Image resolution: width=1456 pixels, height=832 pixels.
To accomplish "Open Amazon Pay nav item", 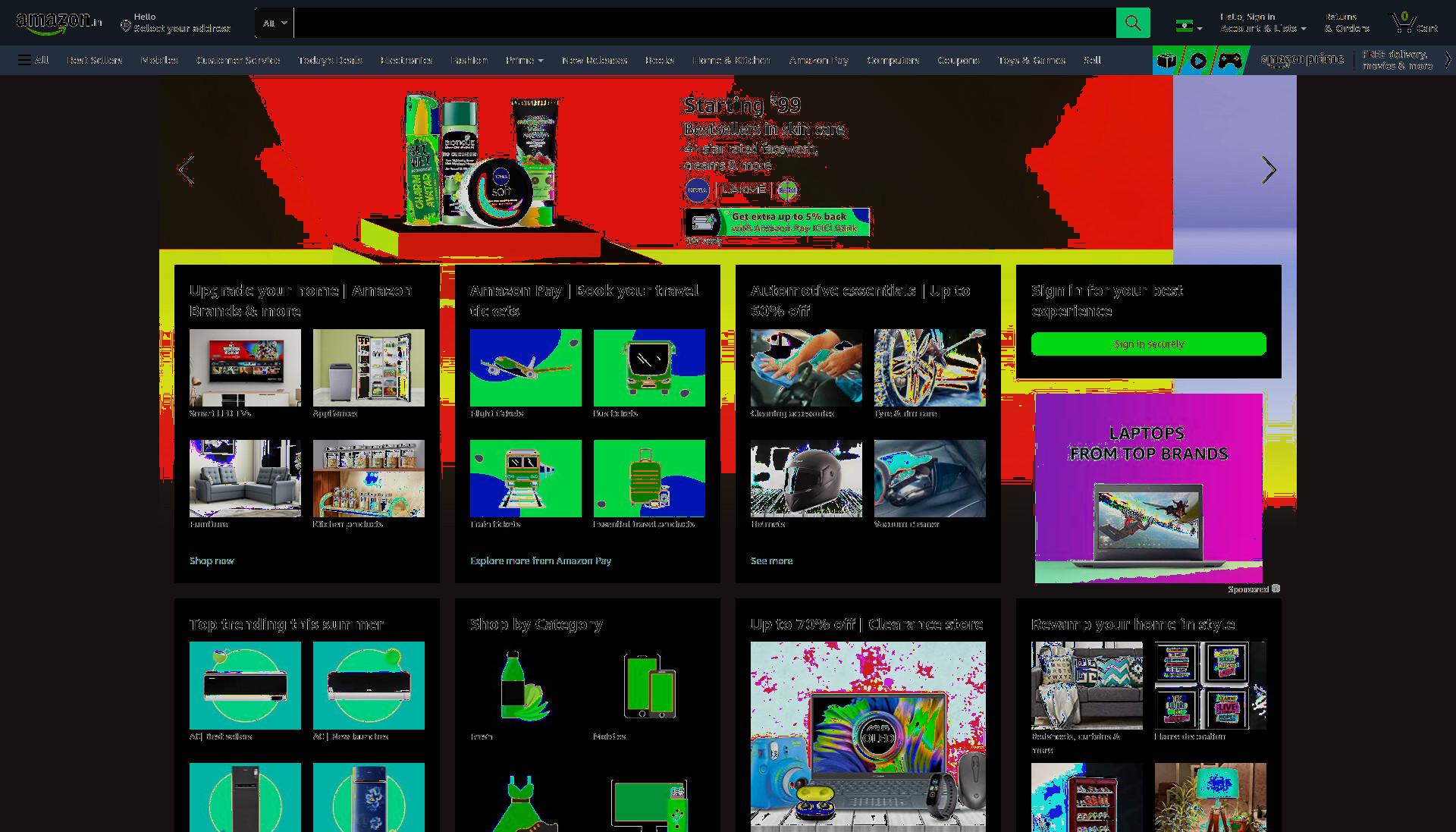I will click(818, 60).
